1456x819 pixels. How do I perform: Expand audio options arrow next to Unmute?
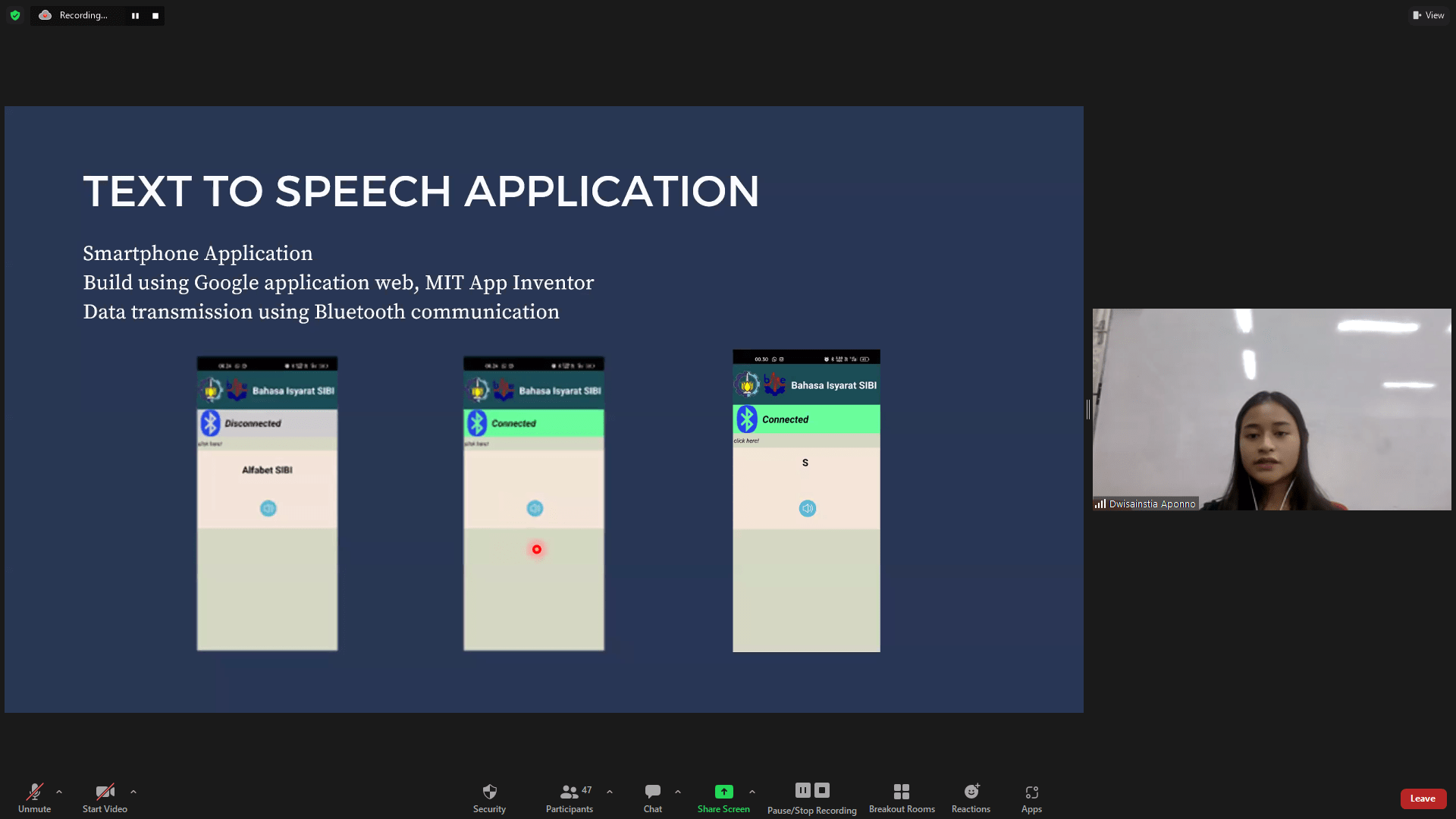click(x=59, y=792)
